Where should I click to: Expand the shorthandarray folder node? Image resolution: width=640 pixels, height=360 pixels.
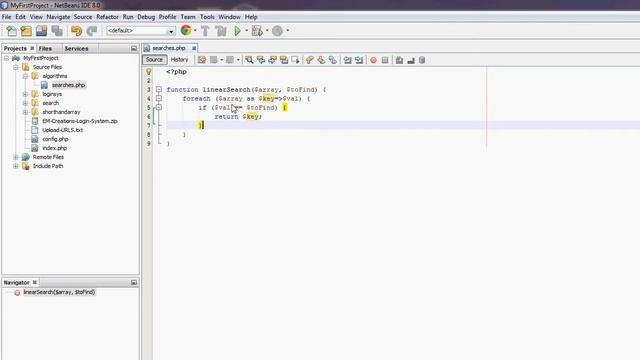click(x=25, y=112)
